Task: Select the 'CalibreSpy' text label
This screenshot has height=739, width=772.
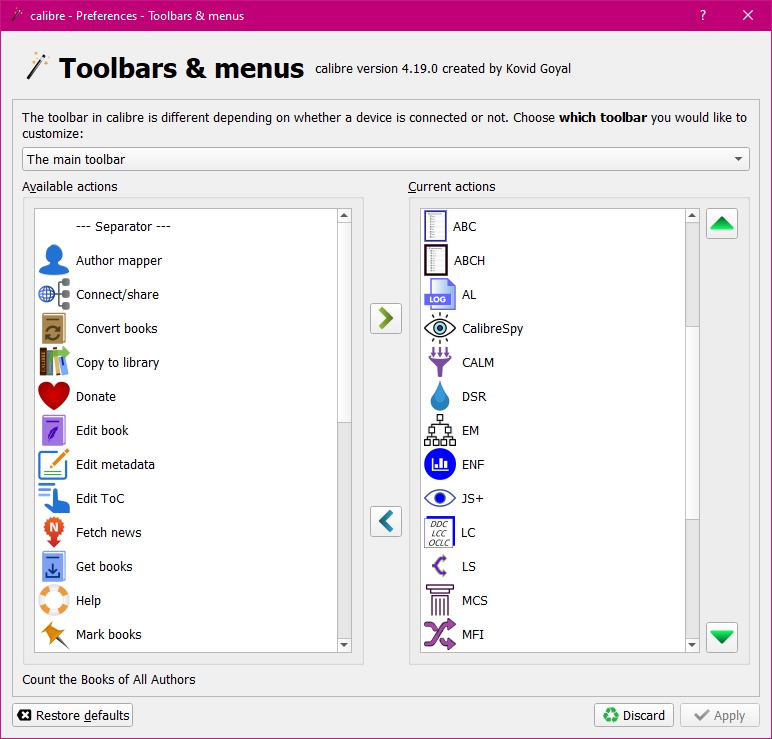Action: coord(492,328)
